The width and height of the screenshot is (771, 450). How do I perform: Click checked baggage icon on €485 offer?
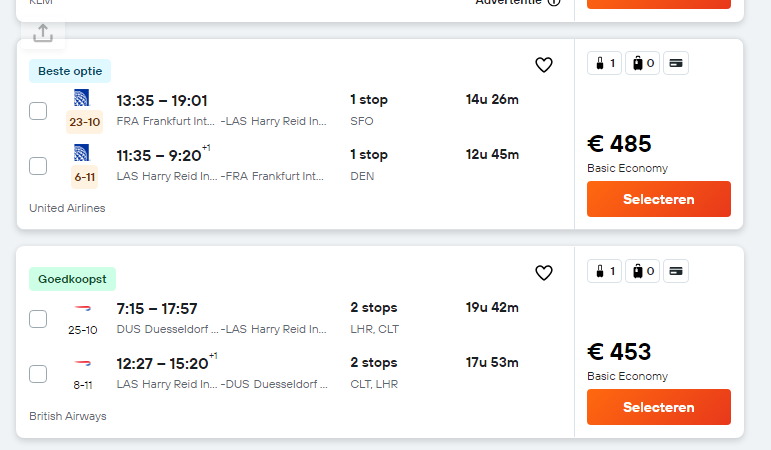pyautogui.click(x=642, y=63)
